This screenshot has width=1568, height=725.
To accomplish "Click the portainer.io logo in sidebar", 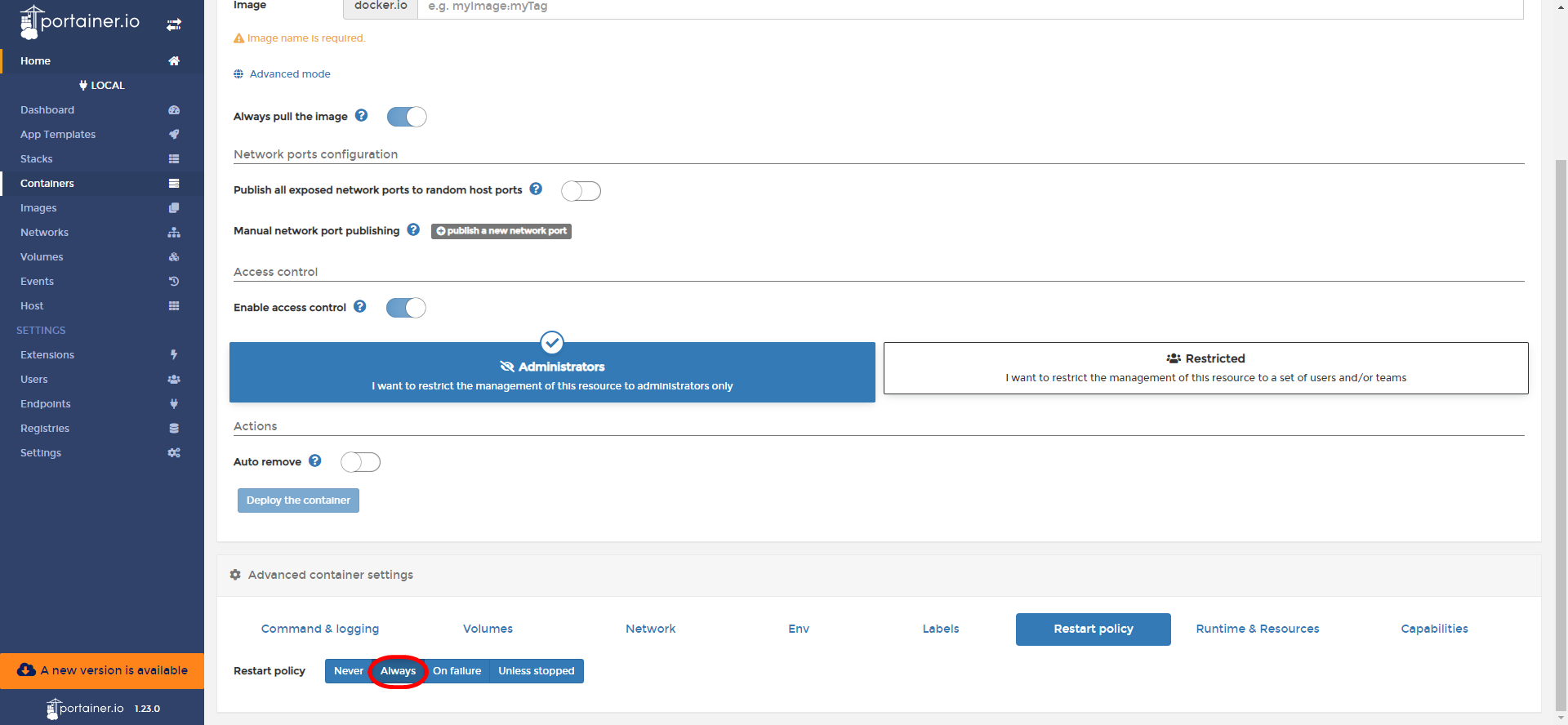I will click(x=79, y=22).
